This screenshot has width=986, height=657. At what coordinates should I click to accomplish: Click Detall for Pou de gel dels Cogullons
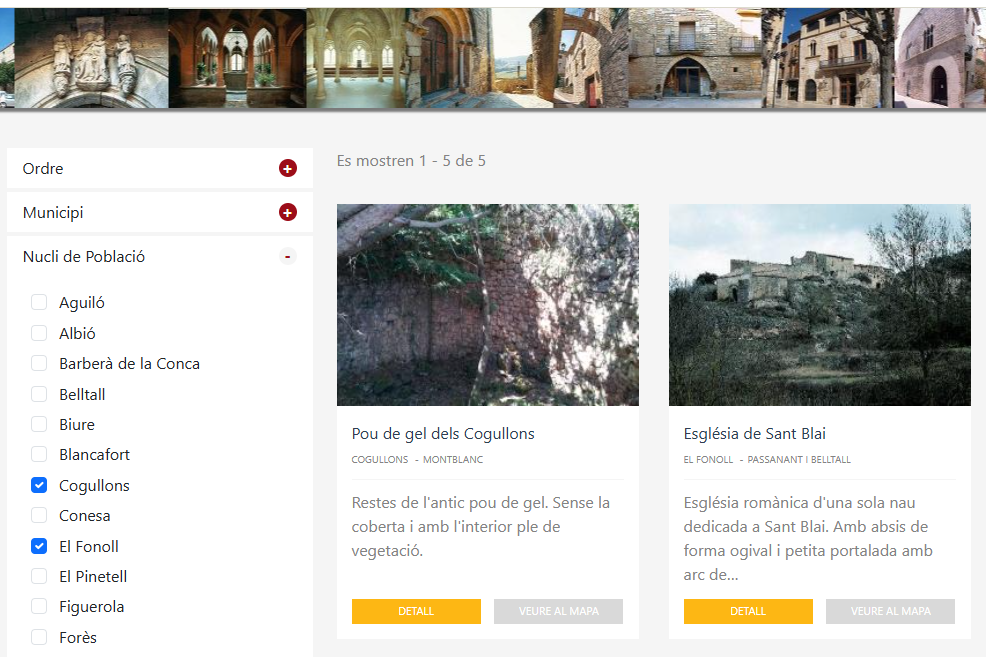point(416,611)
